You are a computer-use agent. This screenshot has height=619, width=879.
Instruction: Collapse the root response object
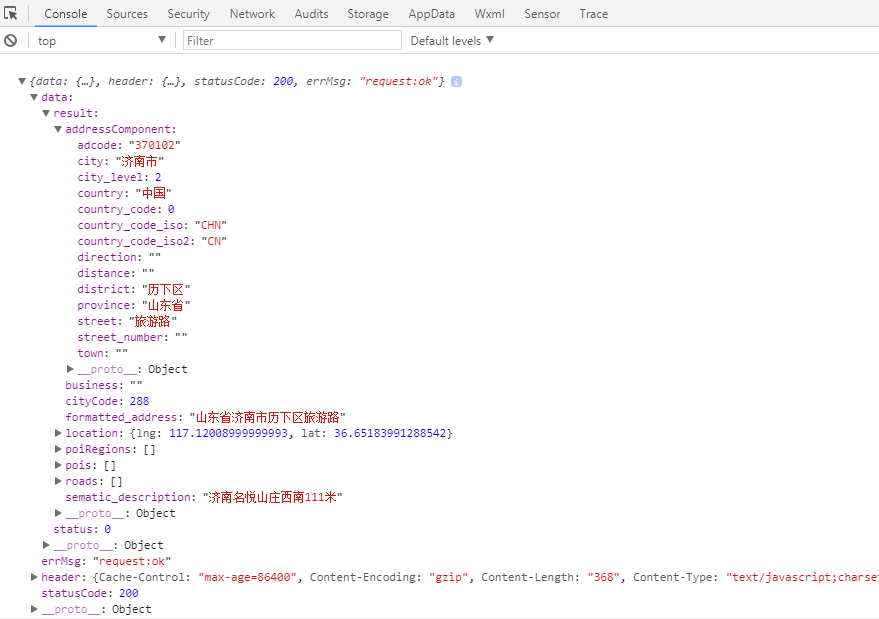[x=22, y=81]
